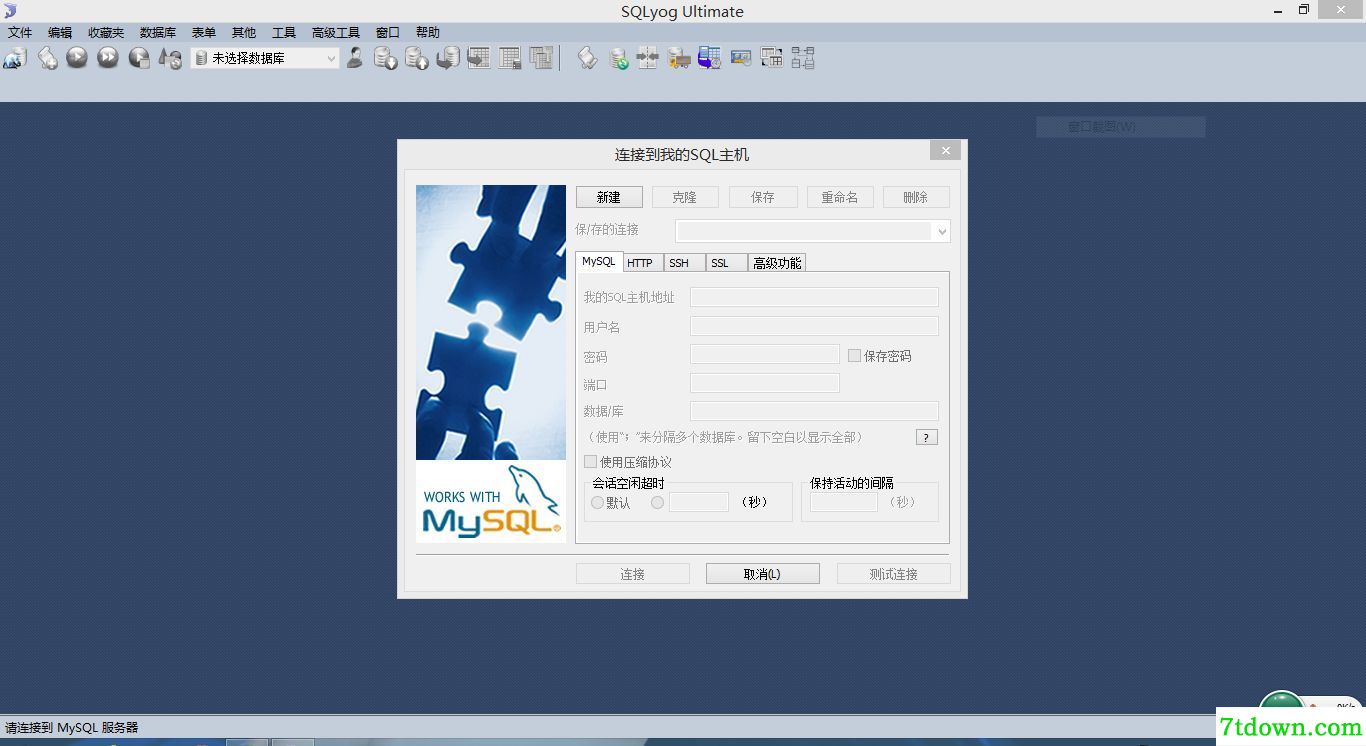Screen dimensions: 1366x746
Task: Switch to the HTTP tab
Action: click(641, 263)
